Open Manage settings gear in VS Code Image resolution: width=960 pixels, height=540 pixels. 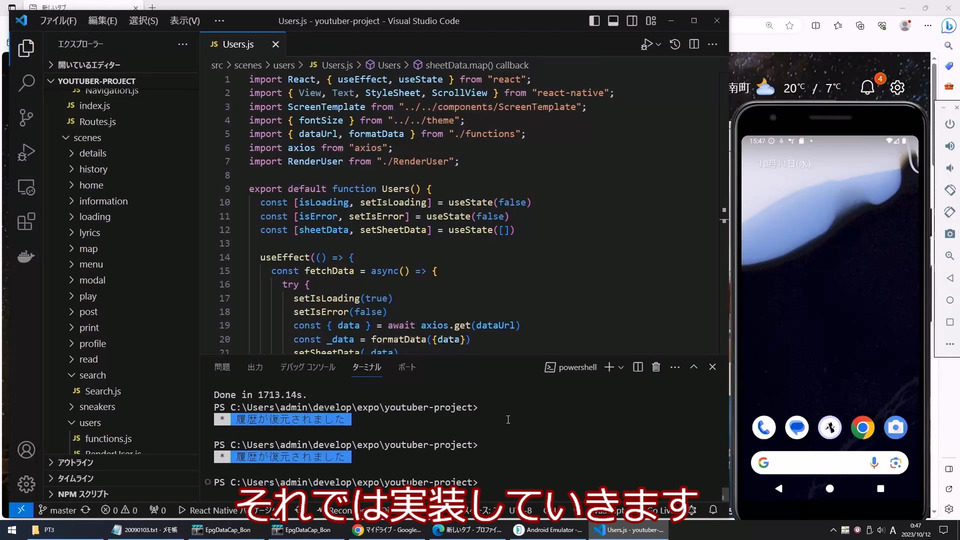(x=26, y=484)
